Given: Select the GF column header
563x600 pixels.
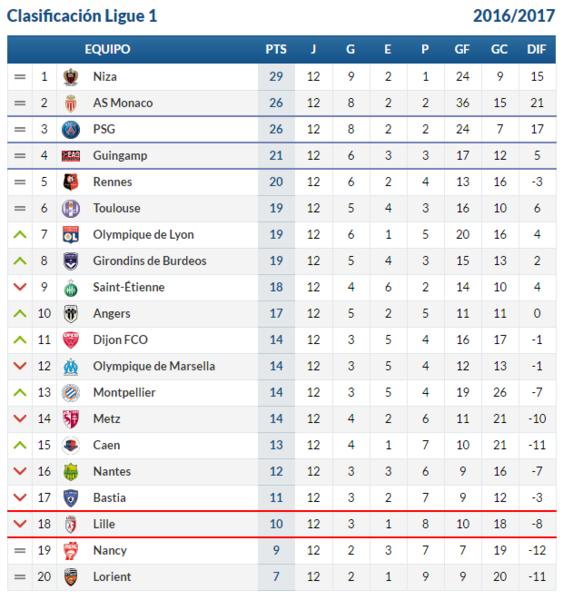Looking at the screenshot, I should pos(462,49).
